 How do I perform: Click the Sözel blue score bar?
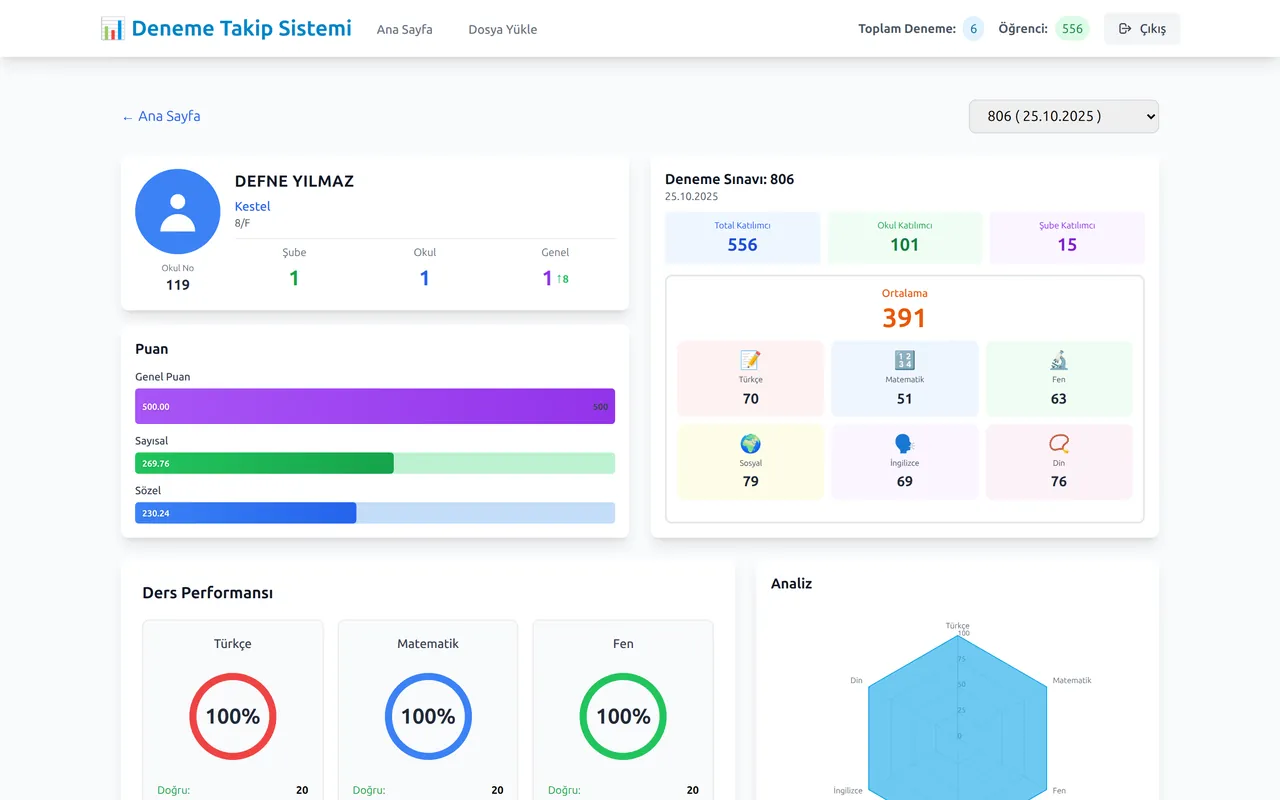click(x=375, y=513)
